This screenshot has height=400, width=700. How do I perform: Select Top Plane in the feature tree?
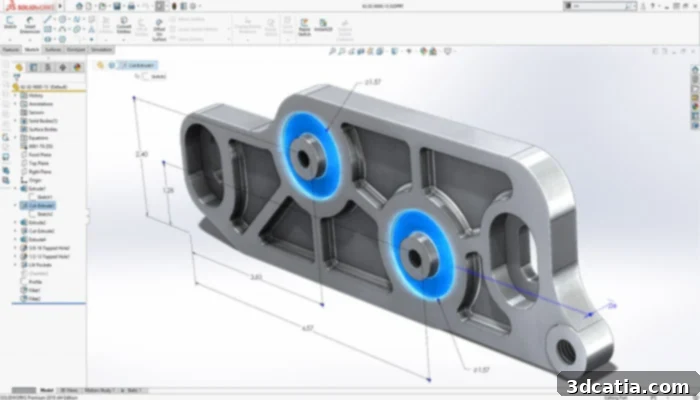(39, 163)
